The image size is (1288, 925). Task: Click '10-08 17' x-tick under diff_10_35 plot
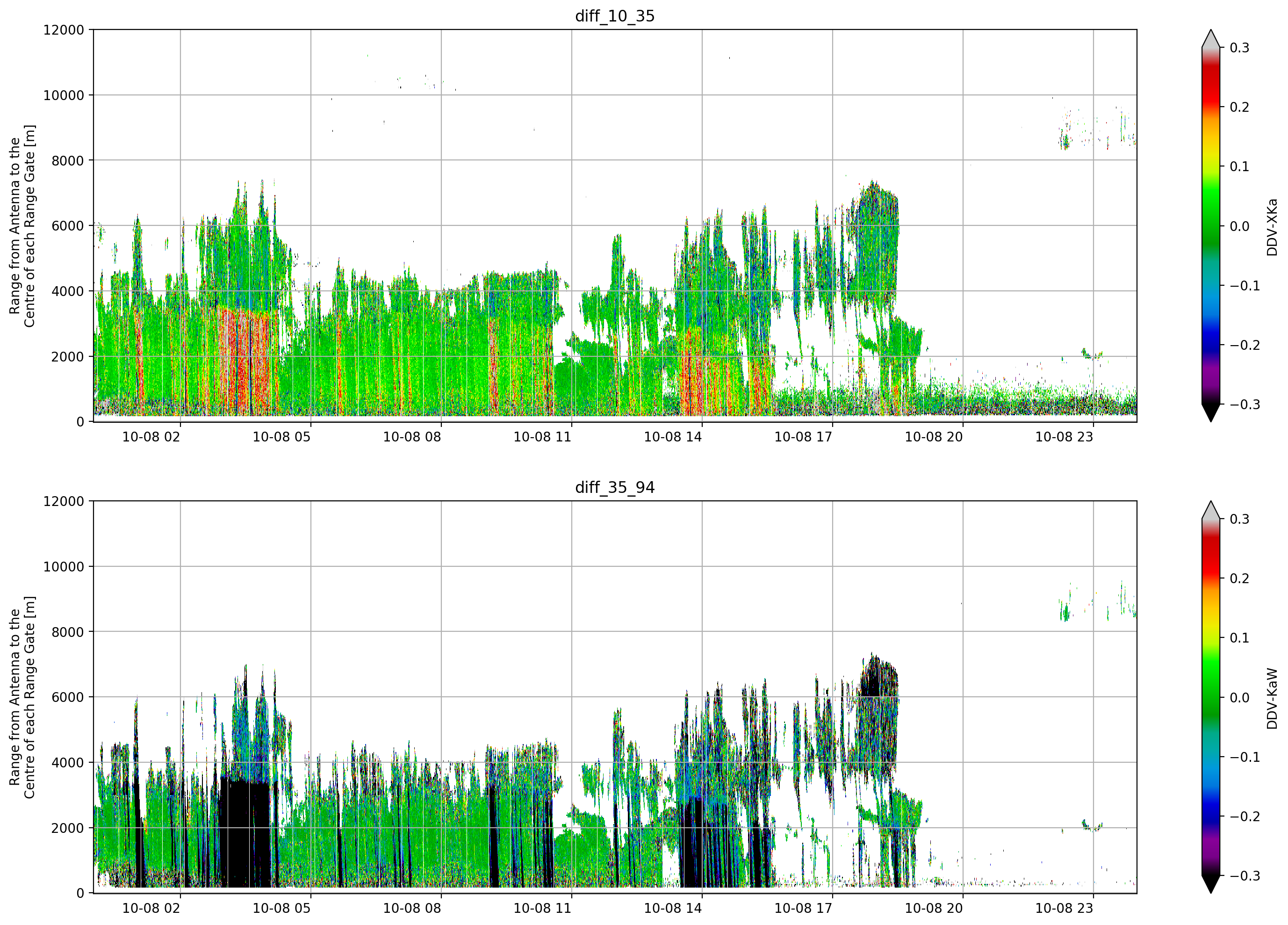click(804, 437)
